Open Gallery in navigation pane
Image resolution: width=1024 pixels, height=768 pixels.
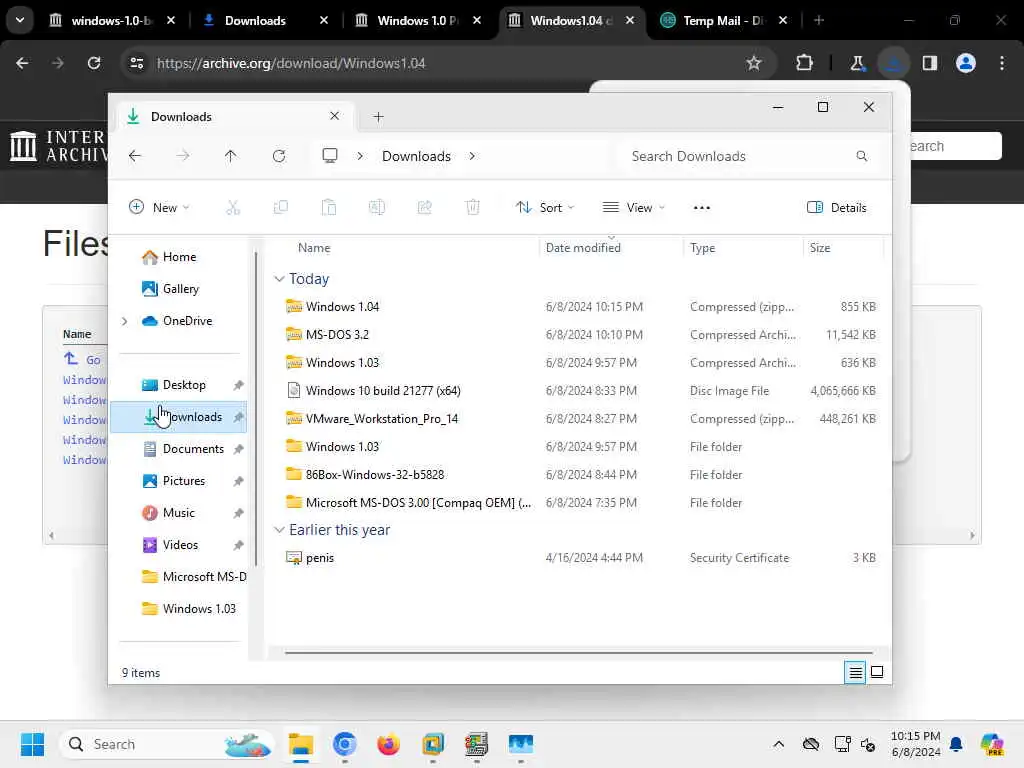170,289
